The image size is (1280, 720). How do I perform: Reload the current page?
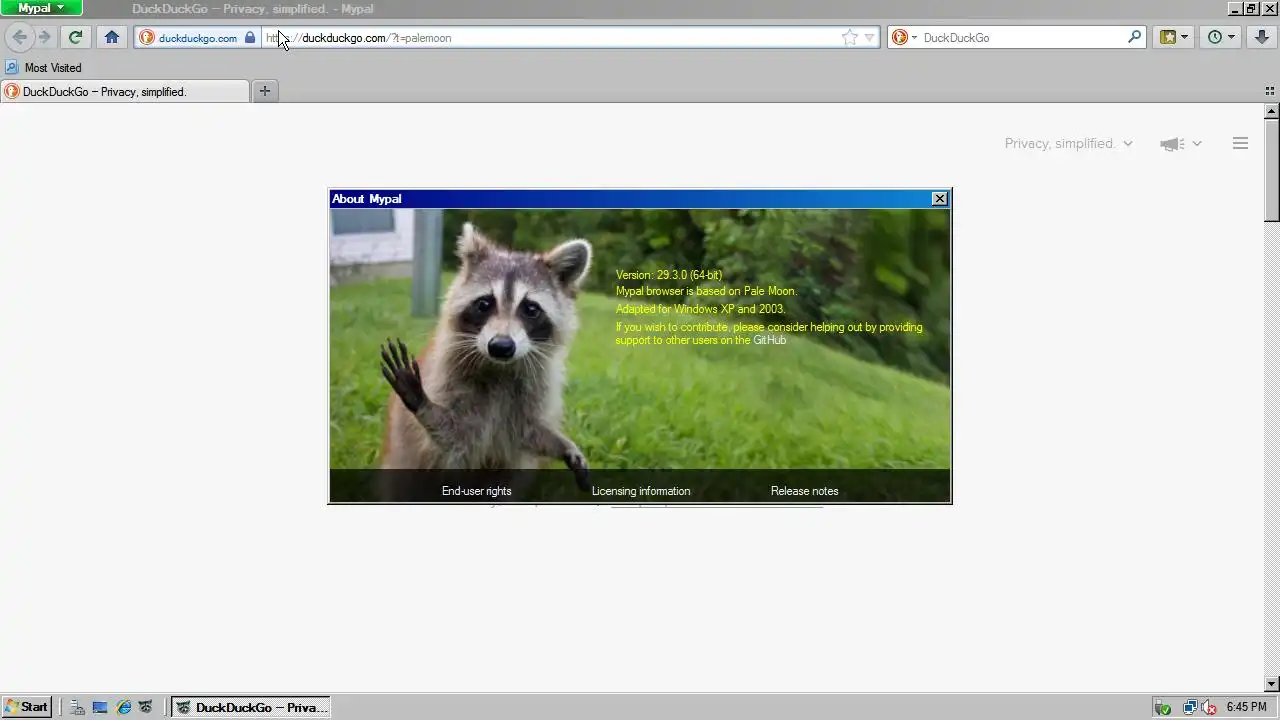(75, 37)
